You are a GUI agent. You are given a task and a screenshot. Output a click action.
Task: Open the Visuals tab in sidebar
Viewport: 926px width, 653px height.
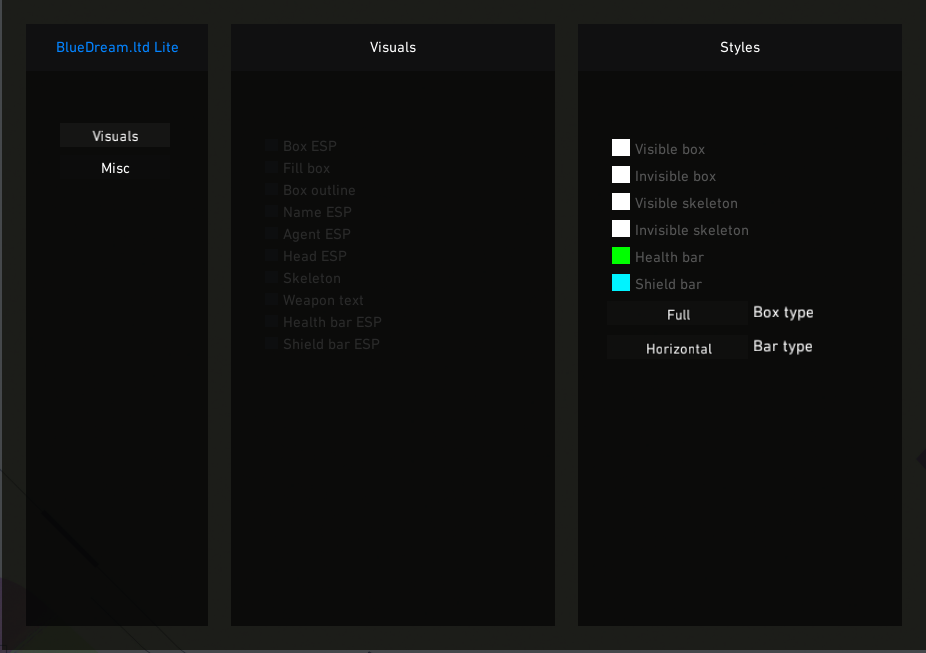115,136
